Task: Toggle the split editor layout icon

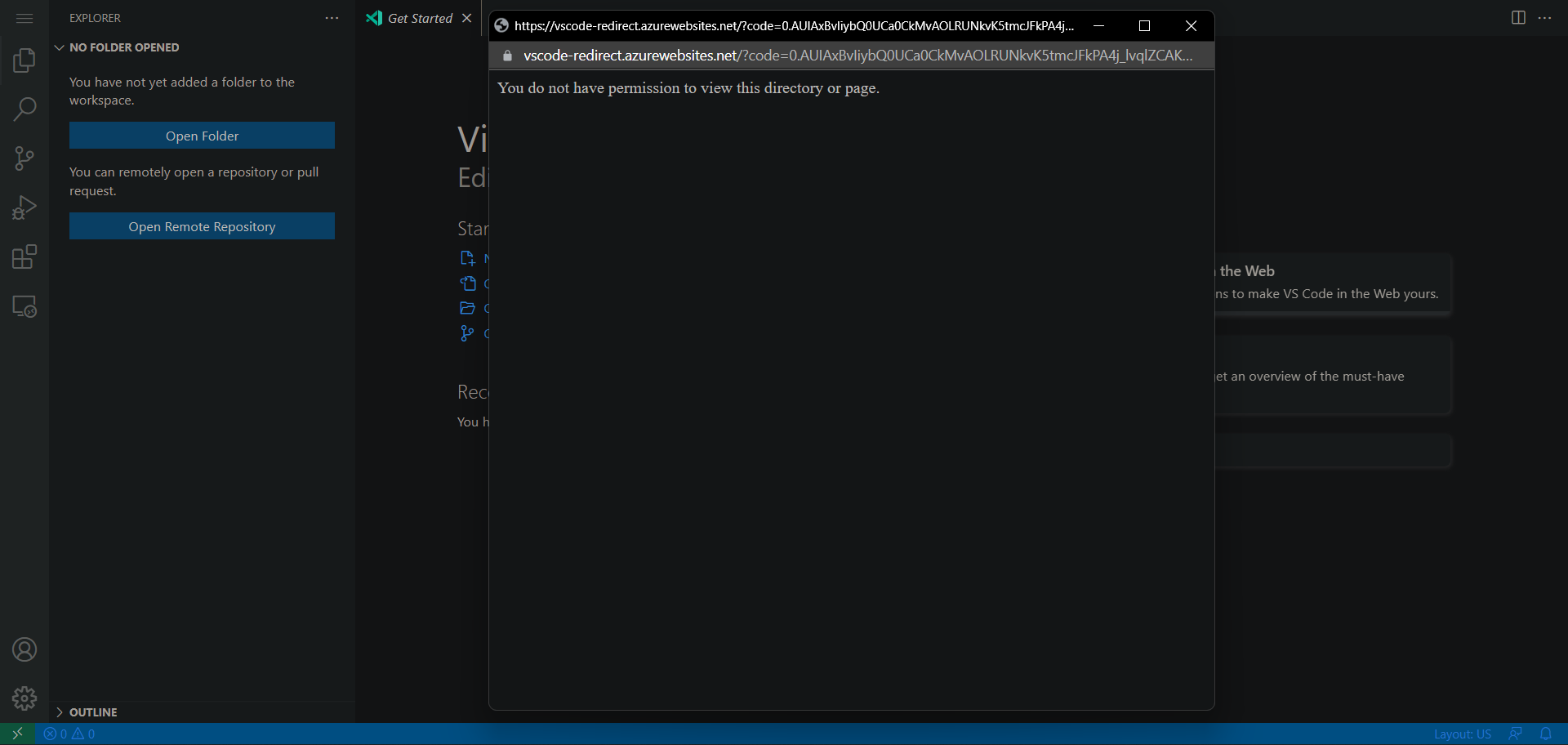Action: pos(1518,17)
